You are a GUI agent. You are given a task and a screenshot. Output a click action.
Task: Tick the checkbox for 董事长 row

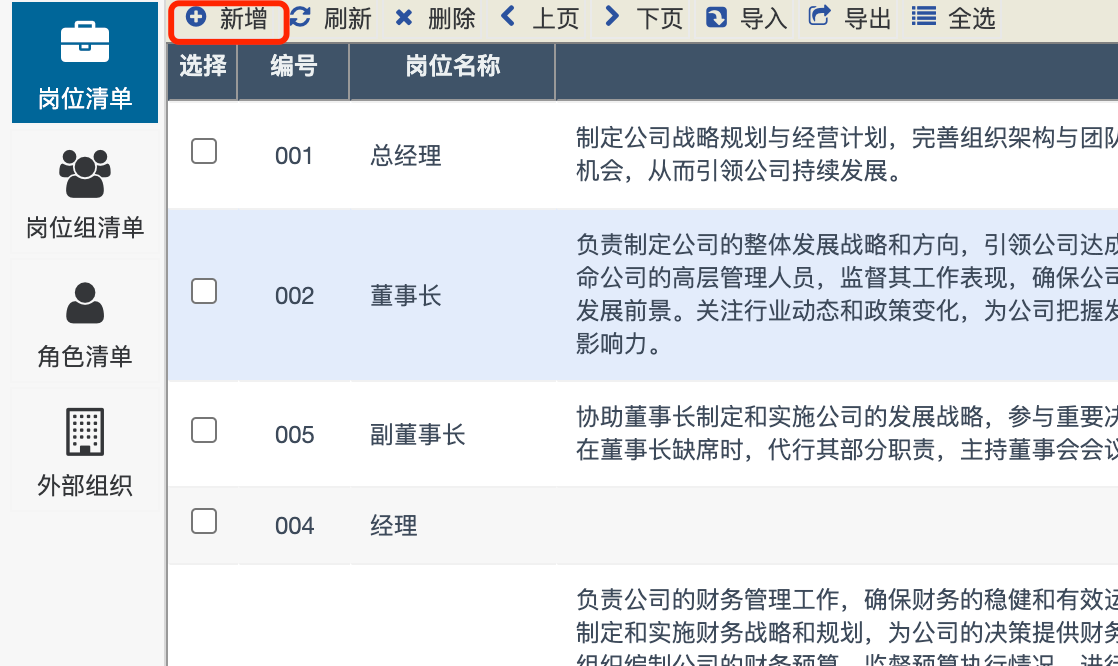204,291
